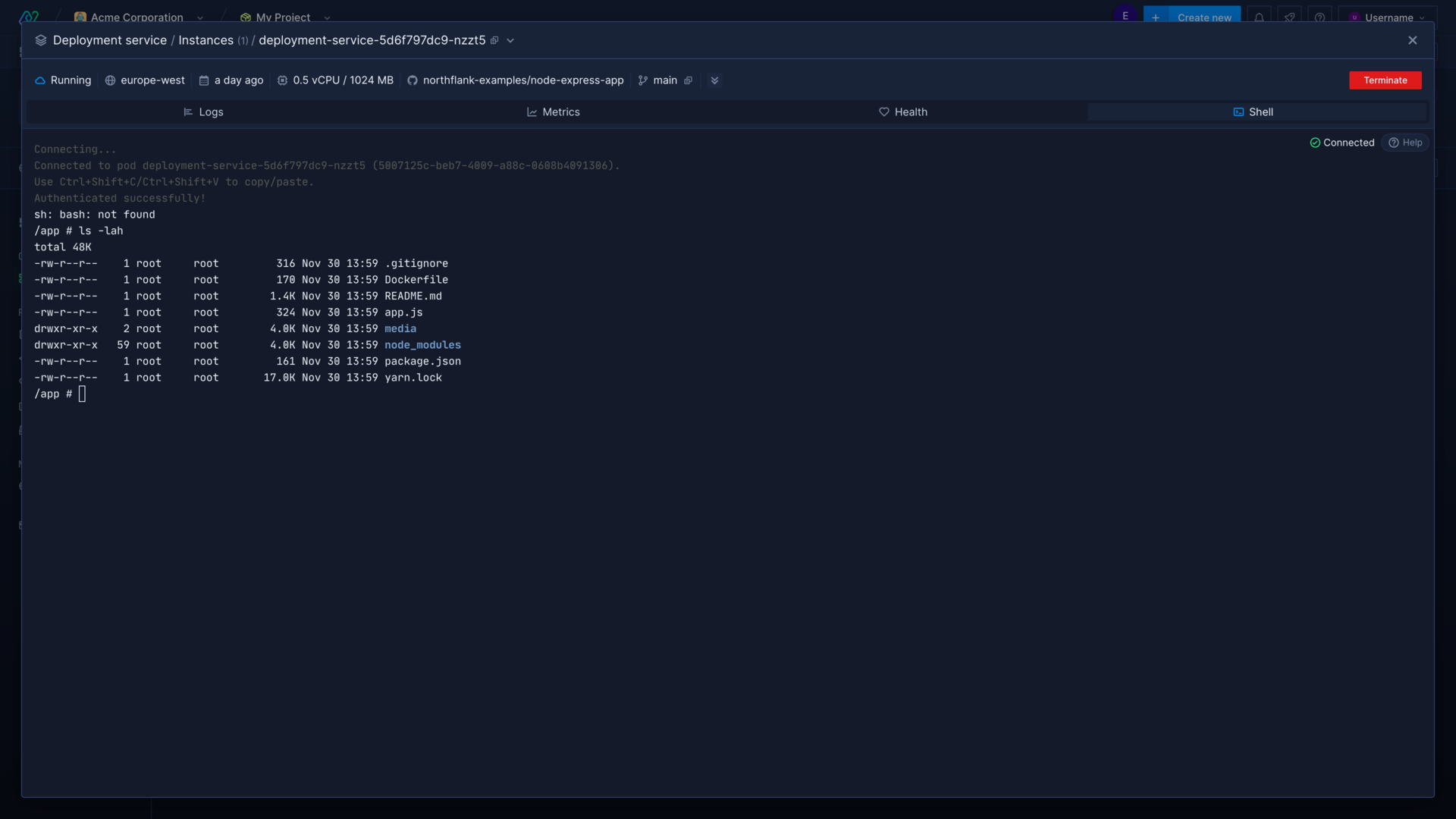1456x819 pixels.
Task: Click the Logs tab icon
Action: click(x=188, y=112)
